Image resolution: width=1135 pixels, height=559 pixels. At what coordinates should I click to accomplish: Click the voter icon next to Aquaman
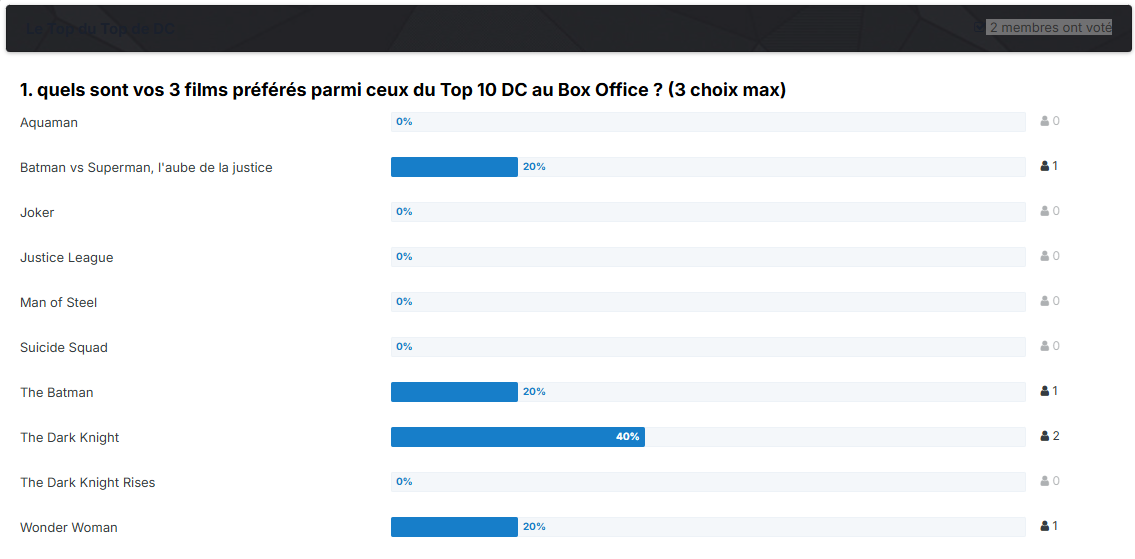coord(1045,122)
